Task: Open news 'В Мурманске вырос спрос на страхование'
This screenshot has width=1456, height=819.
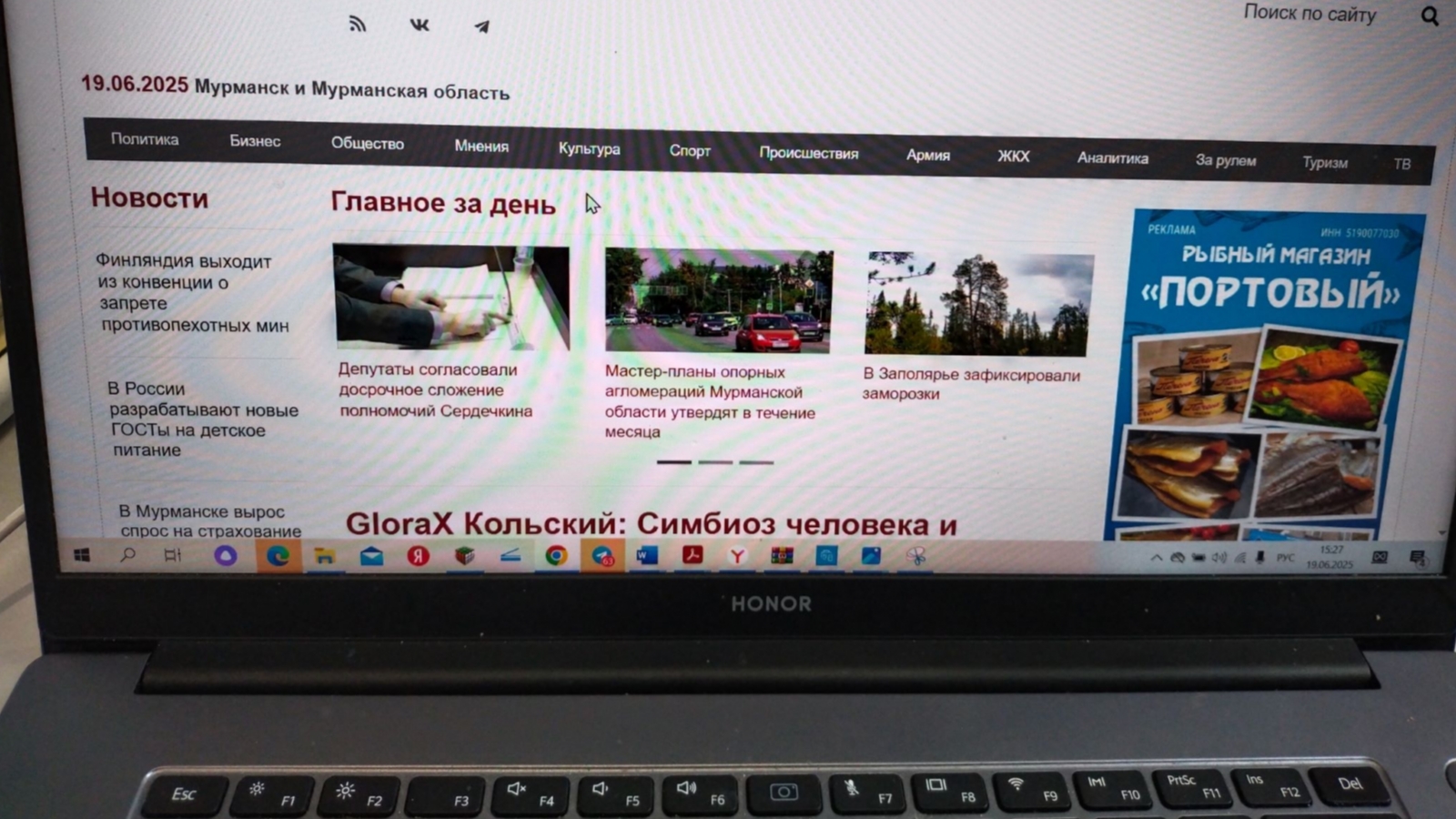Action: click(x=210, y=521)
